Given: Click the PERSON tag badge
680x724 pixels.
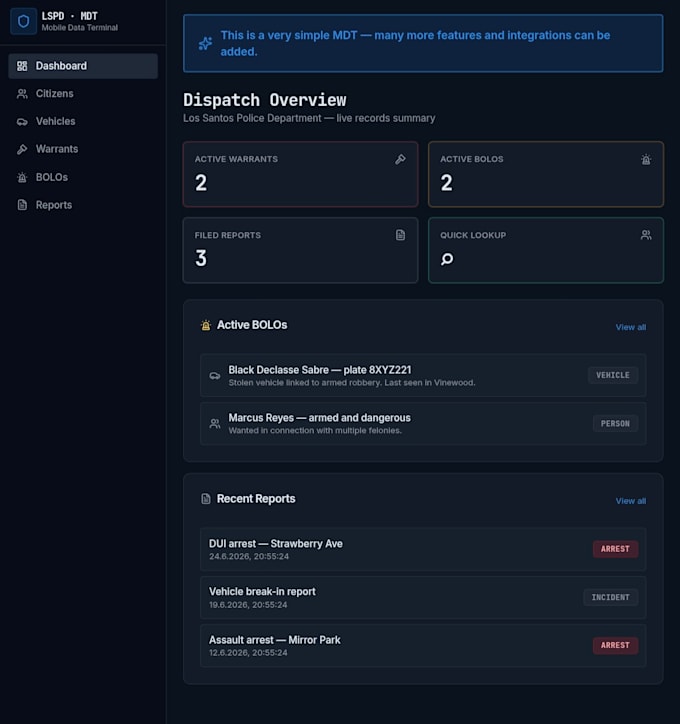Looking at the screenshot, I should [x=615, y=423].
